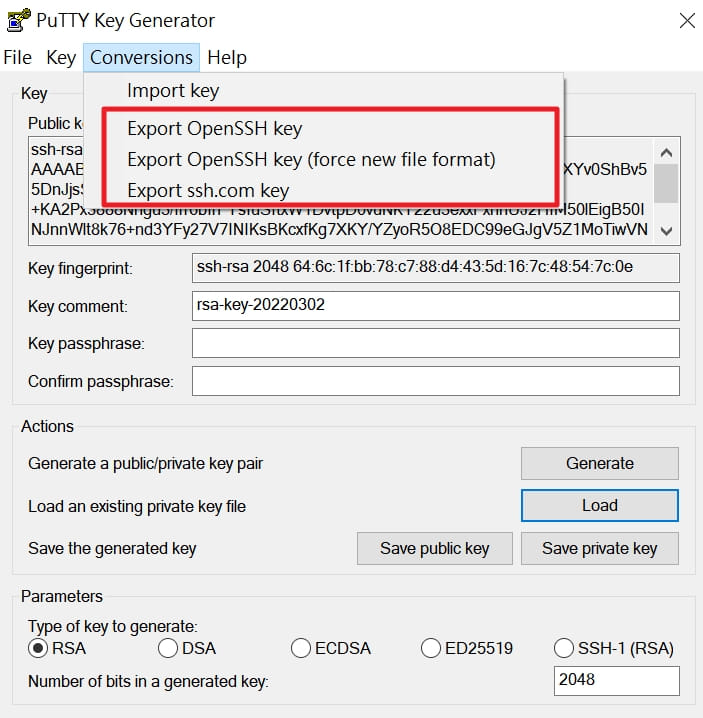The width and height of the screenshot is (703, 718).
Task: Open the Help menu
Action: coord(227,58)
